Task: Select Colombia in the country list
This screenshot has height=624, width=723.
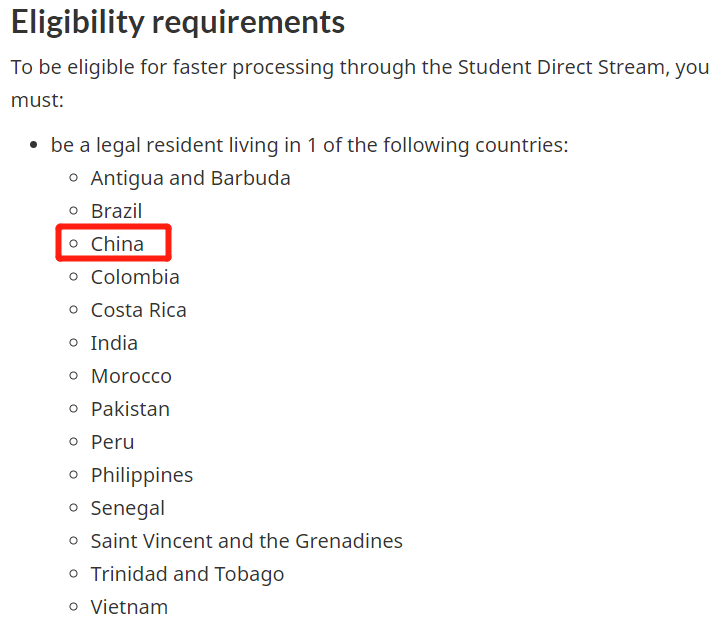Action: pos(135,277)
